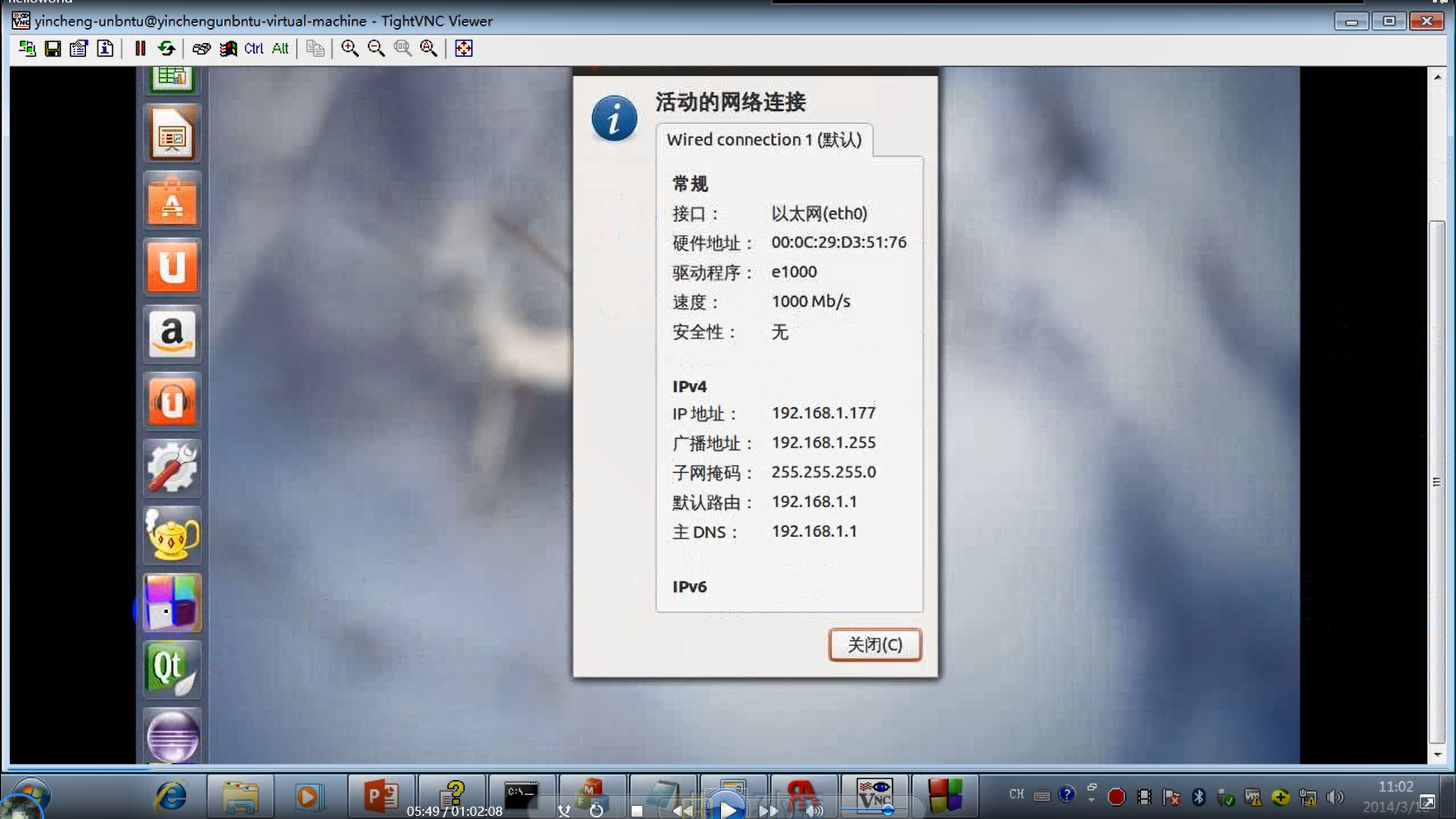This screenshot has height=819, width=1456.
Task: Open the Connection options toolbar icon
Action: tap(79, 49)
